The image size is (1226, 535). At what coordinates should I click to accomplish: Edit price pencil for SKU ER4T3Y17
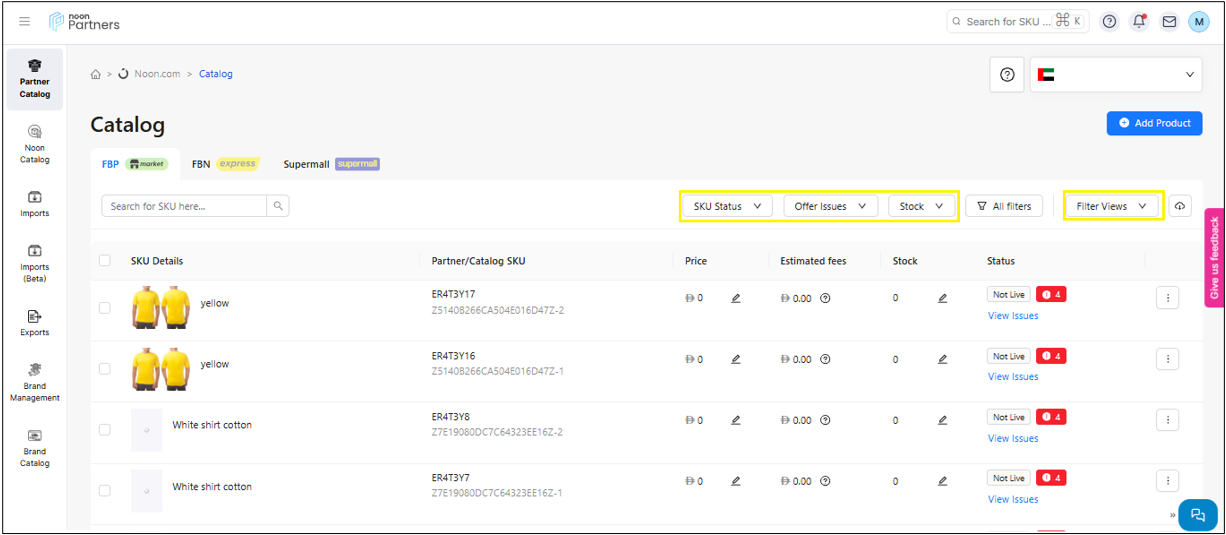click(736, 298)
